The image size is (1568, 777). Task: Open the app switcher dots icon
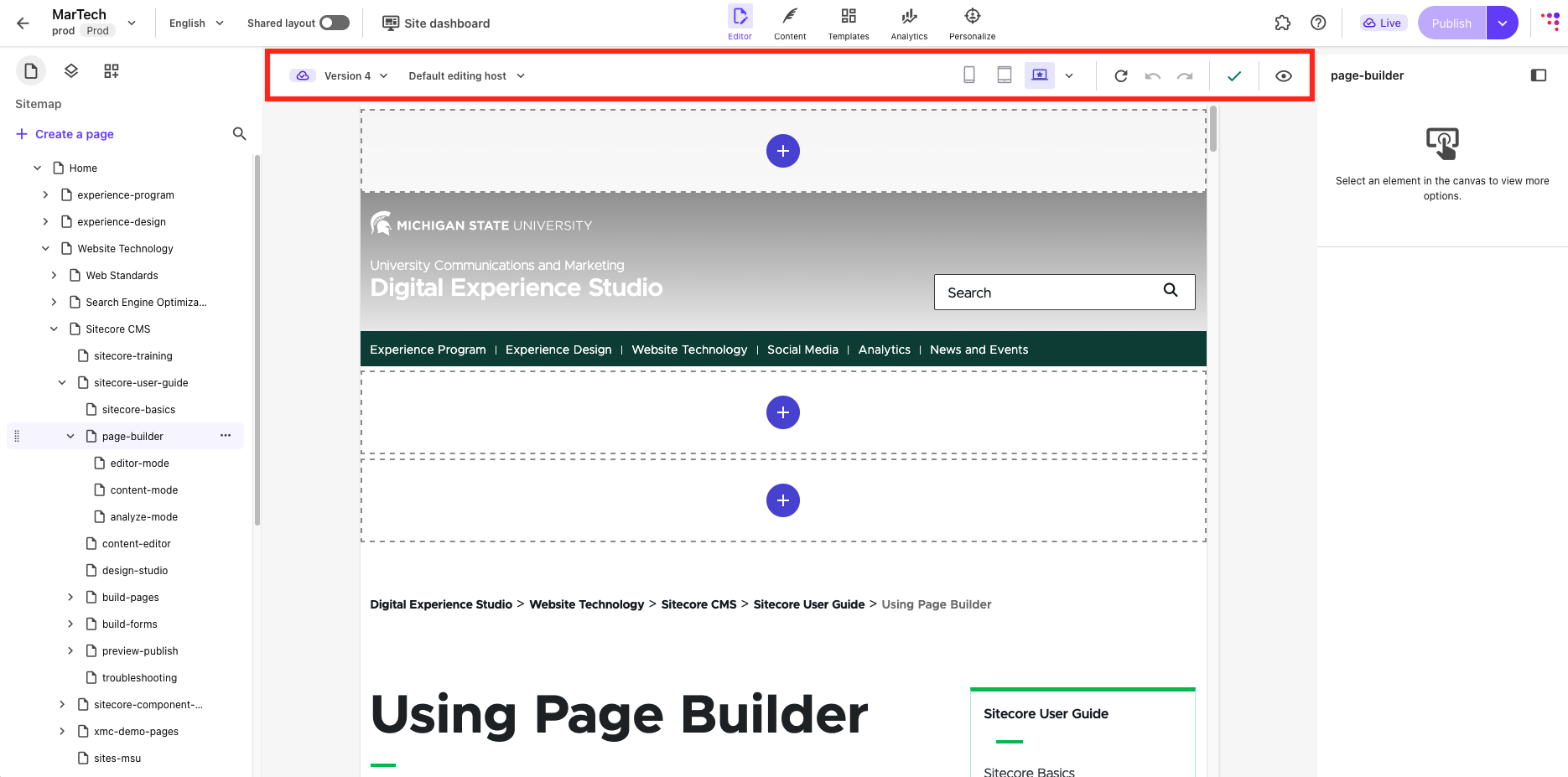click(x=1550, y=22)
